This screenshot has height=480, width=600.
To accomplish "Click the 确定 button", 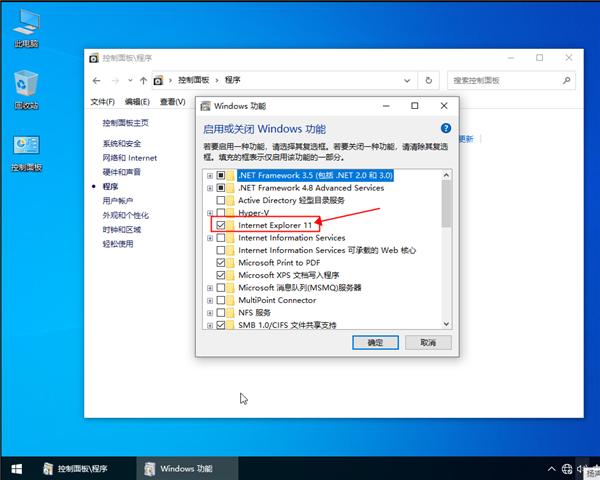I will pos(375,343).
